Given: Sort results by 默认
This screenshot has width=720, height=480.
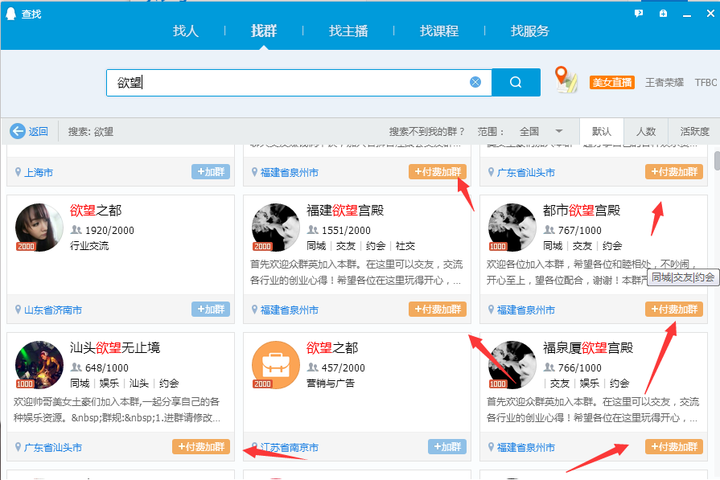Looking at the screenshot, I should pyautogui.click(x=602, y=132).
